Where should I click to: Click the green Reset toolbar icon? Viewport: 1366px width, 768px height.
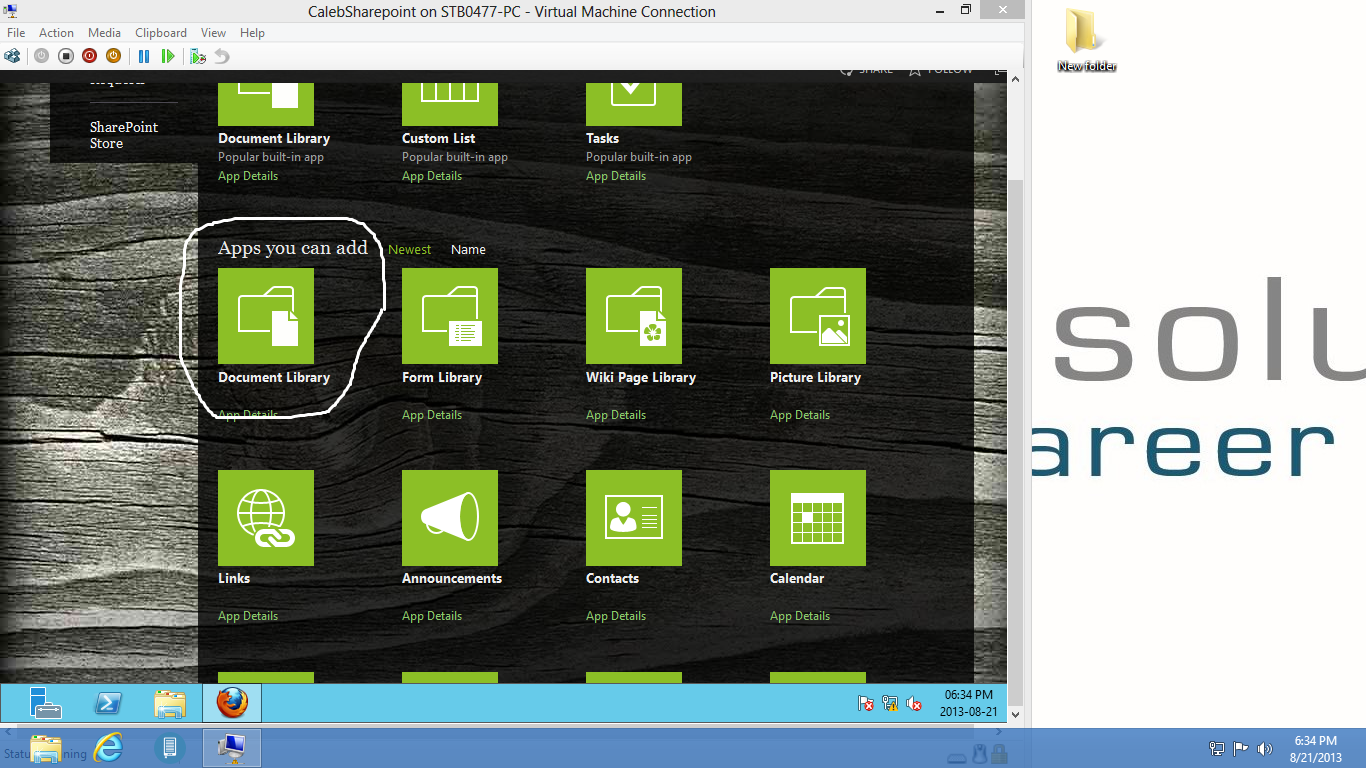tap(168, 56)
